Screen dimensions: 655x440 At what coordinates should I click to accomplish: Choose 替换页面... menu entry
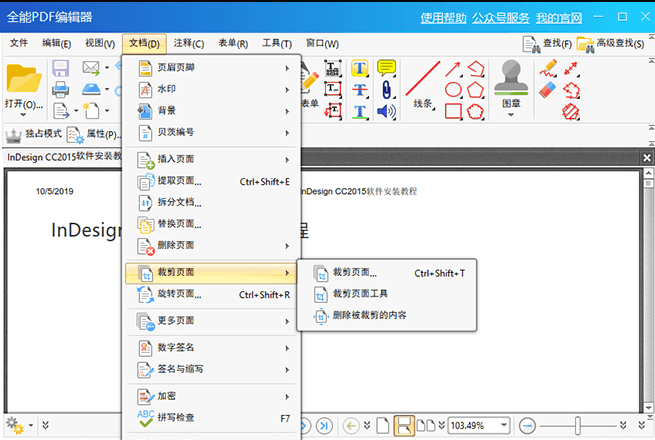pos(213,224)
